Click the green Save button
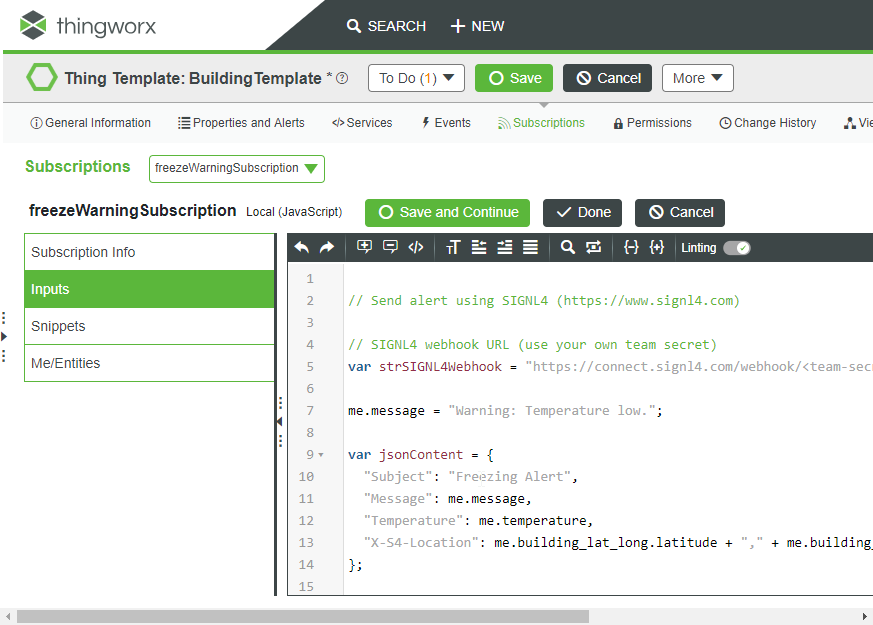The image size is (873, 625). click(x=514, y=78)
